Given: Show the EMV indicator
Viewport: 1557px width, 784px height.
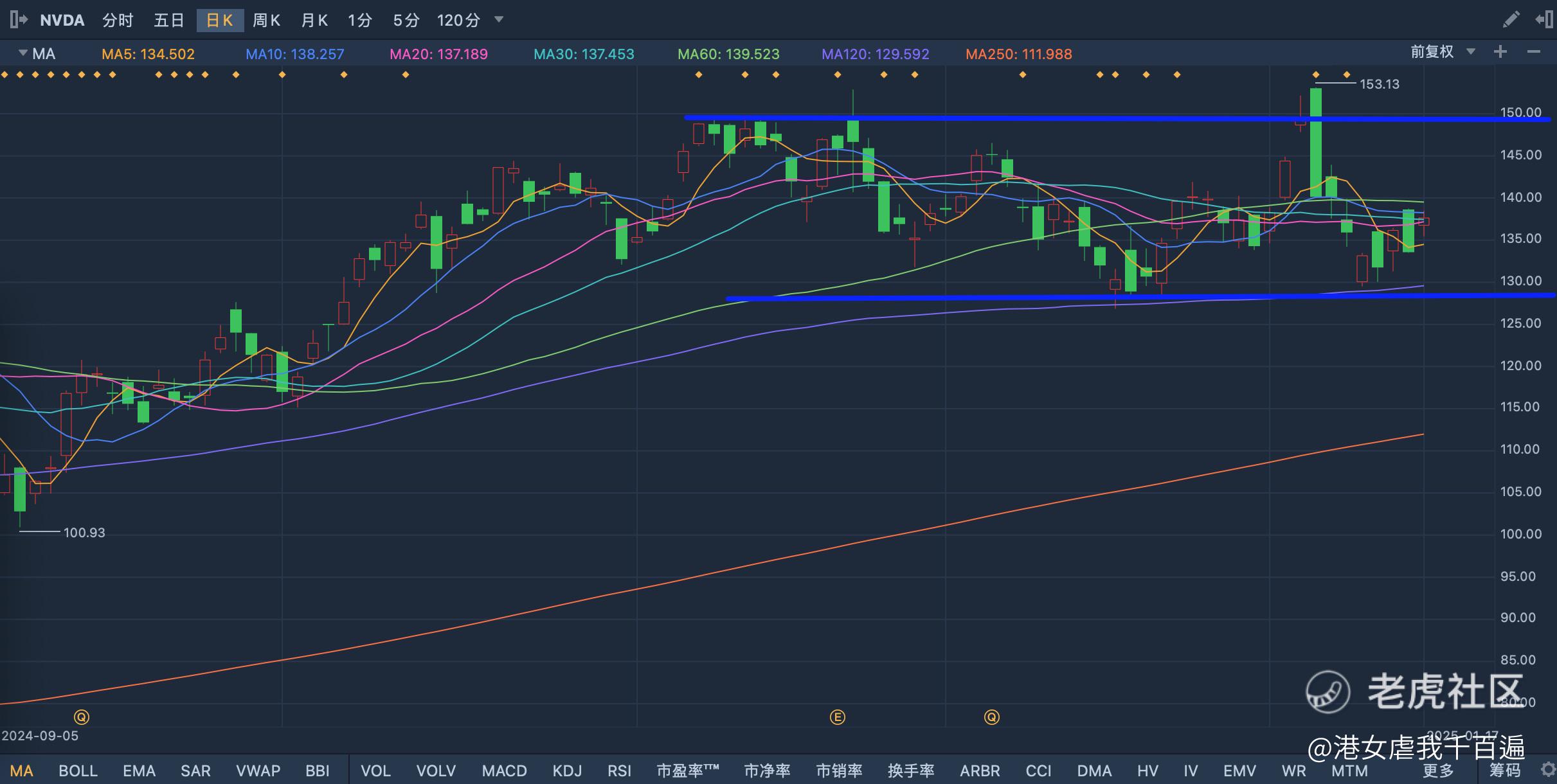Looking at the screenshot, I should (1239, 771).
